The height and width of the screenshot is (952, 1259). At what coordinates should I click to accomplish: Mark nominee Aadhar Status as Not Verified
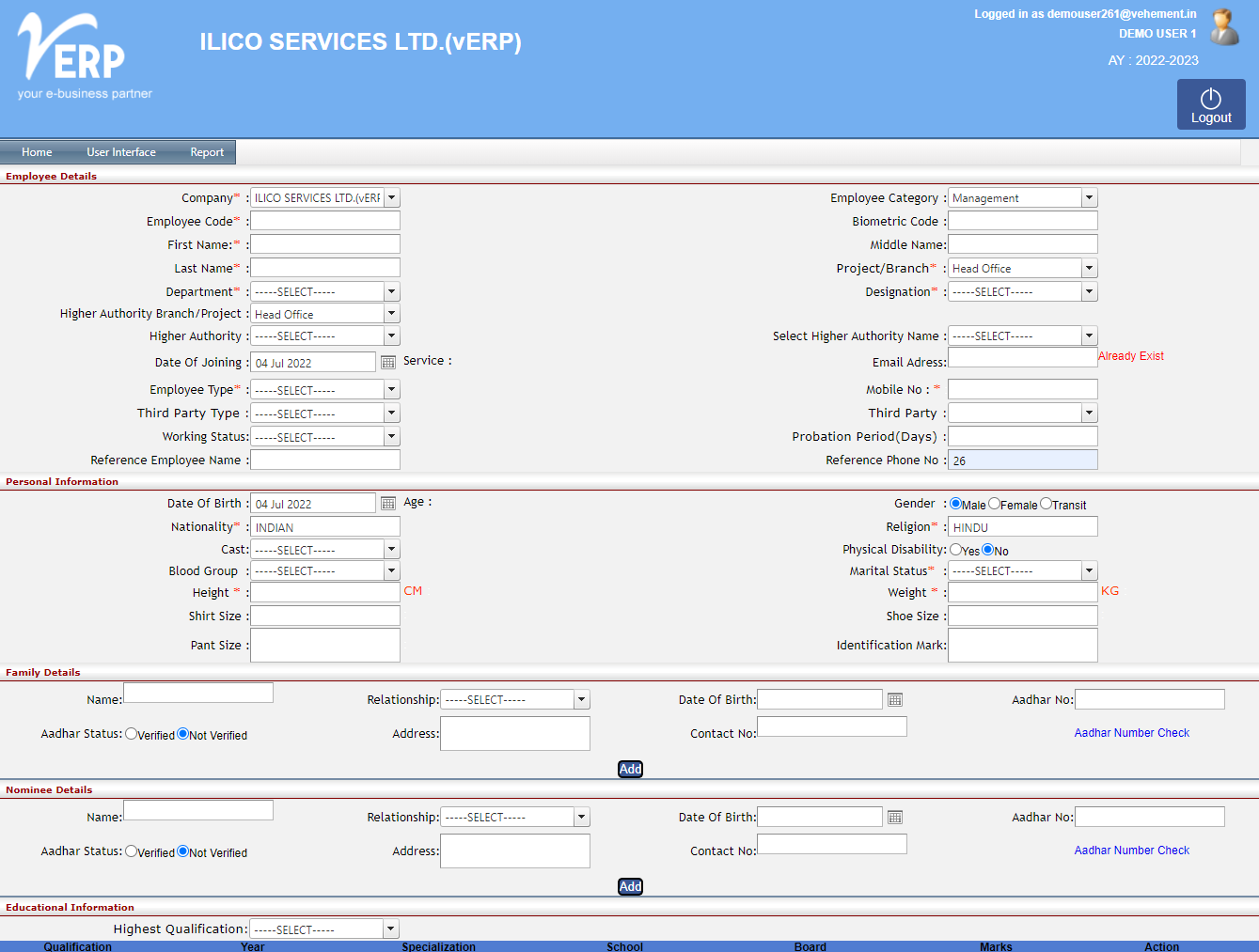(183, 851)
